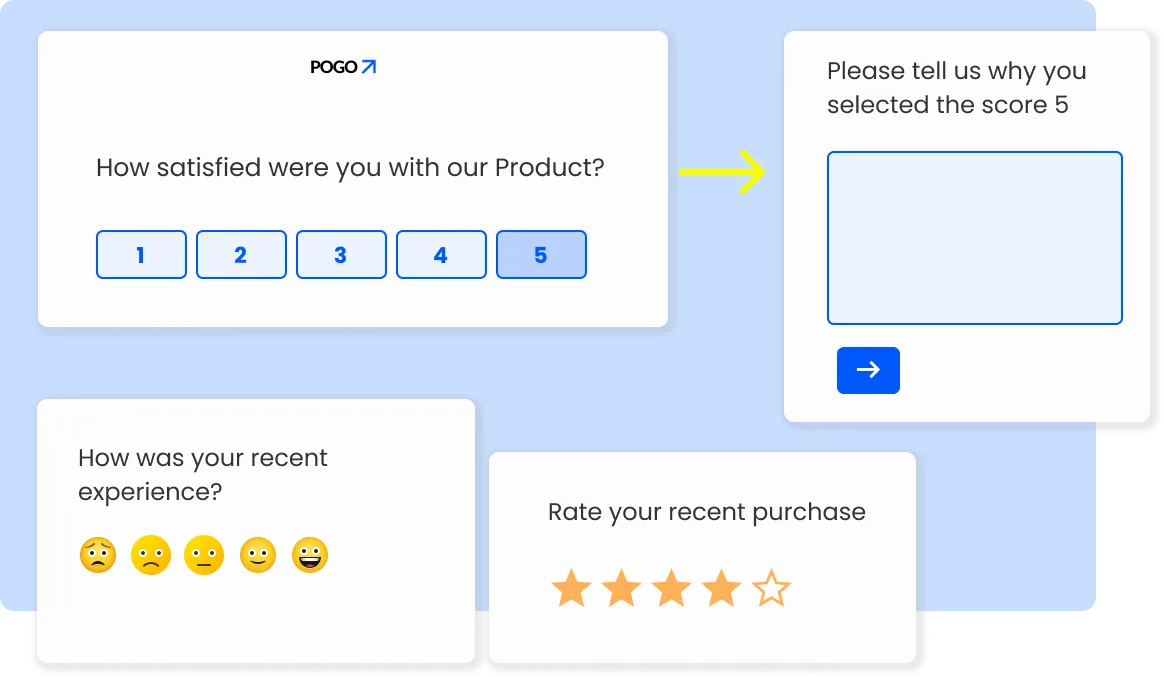
Task: Rate purchase with first star
Action: pos(572,589)
